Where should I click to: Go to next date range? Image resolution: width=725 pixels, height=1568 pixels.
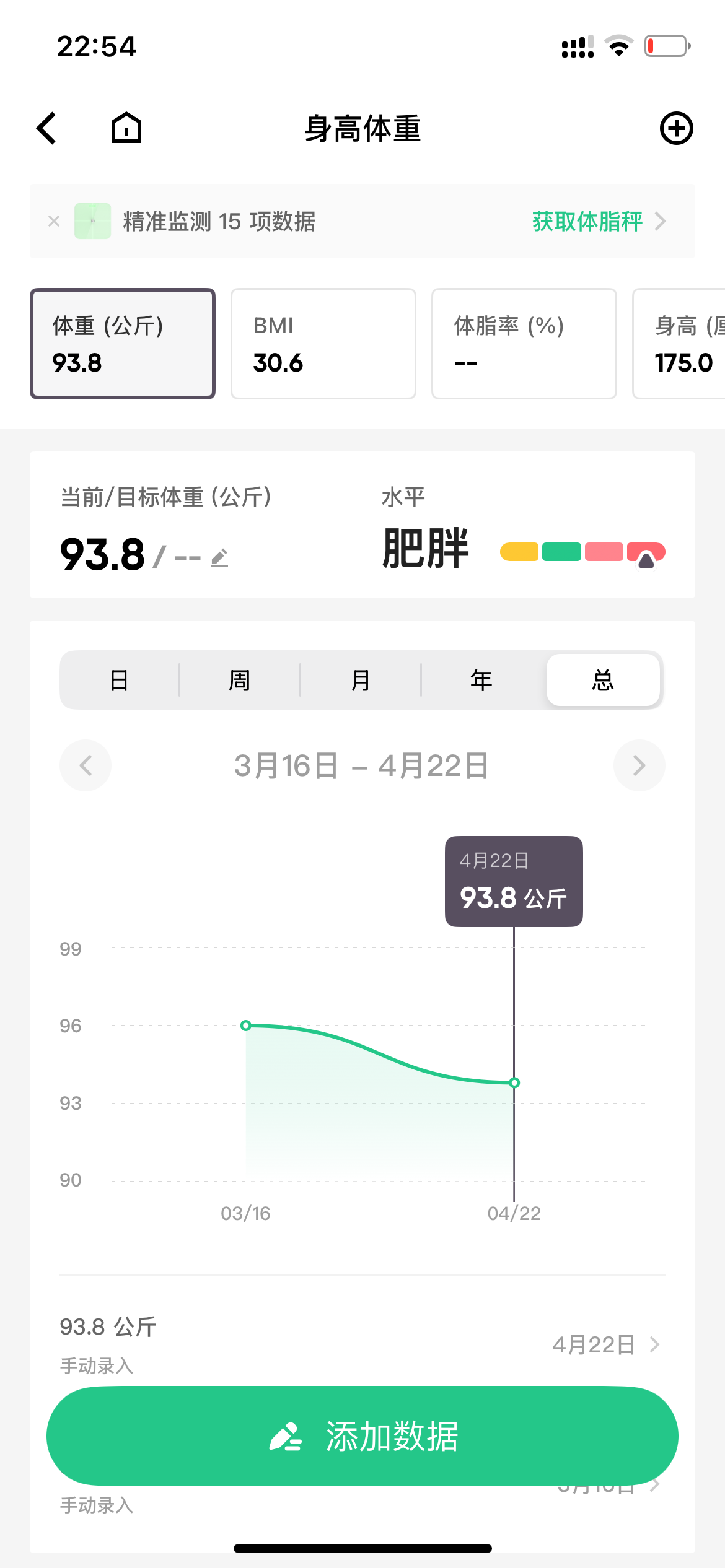(x=639, y=765)
